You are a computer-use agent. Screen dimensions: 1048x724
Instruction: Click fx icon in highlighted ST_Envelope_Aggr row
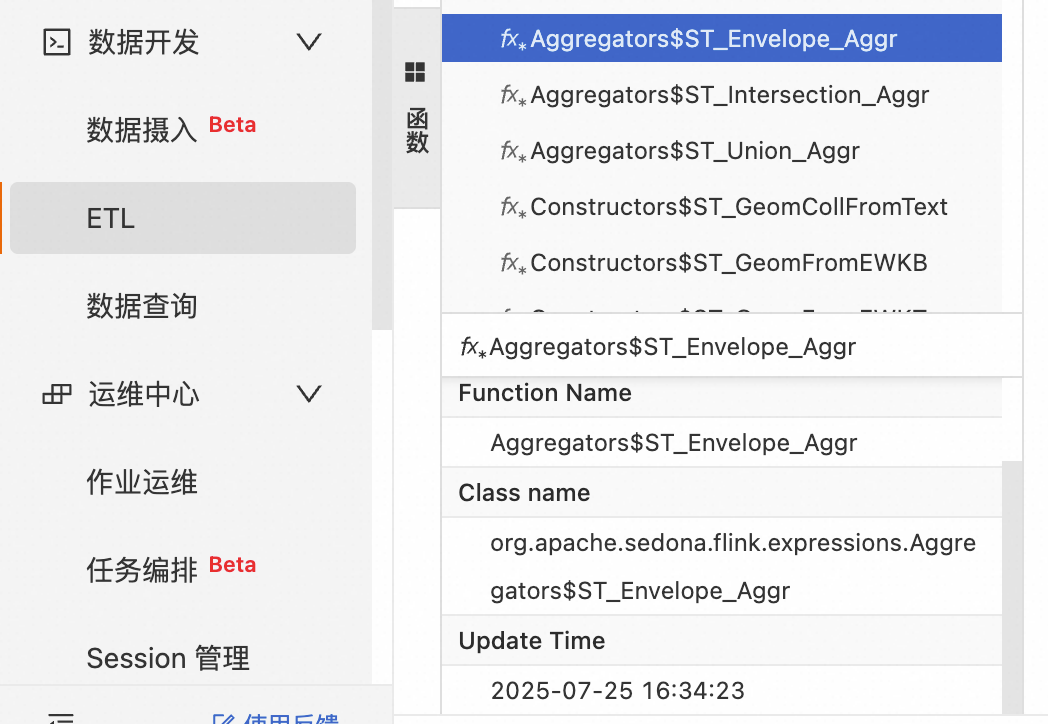point(513,39)
